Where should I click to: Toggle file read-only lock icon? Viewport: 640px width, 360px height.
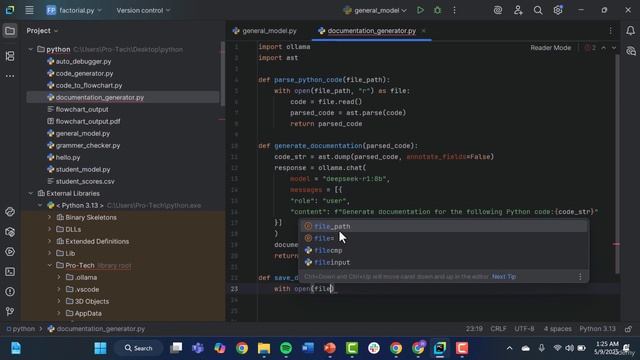(629, 329)
